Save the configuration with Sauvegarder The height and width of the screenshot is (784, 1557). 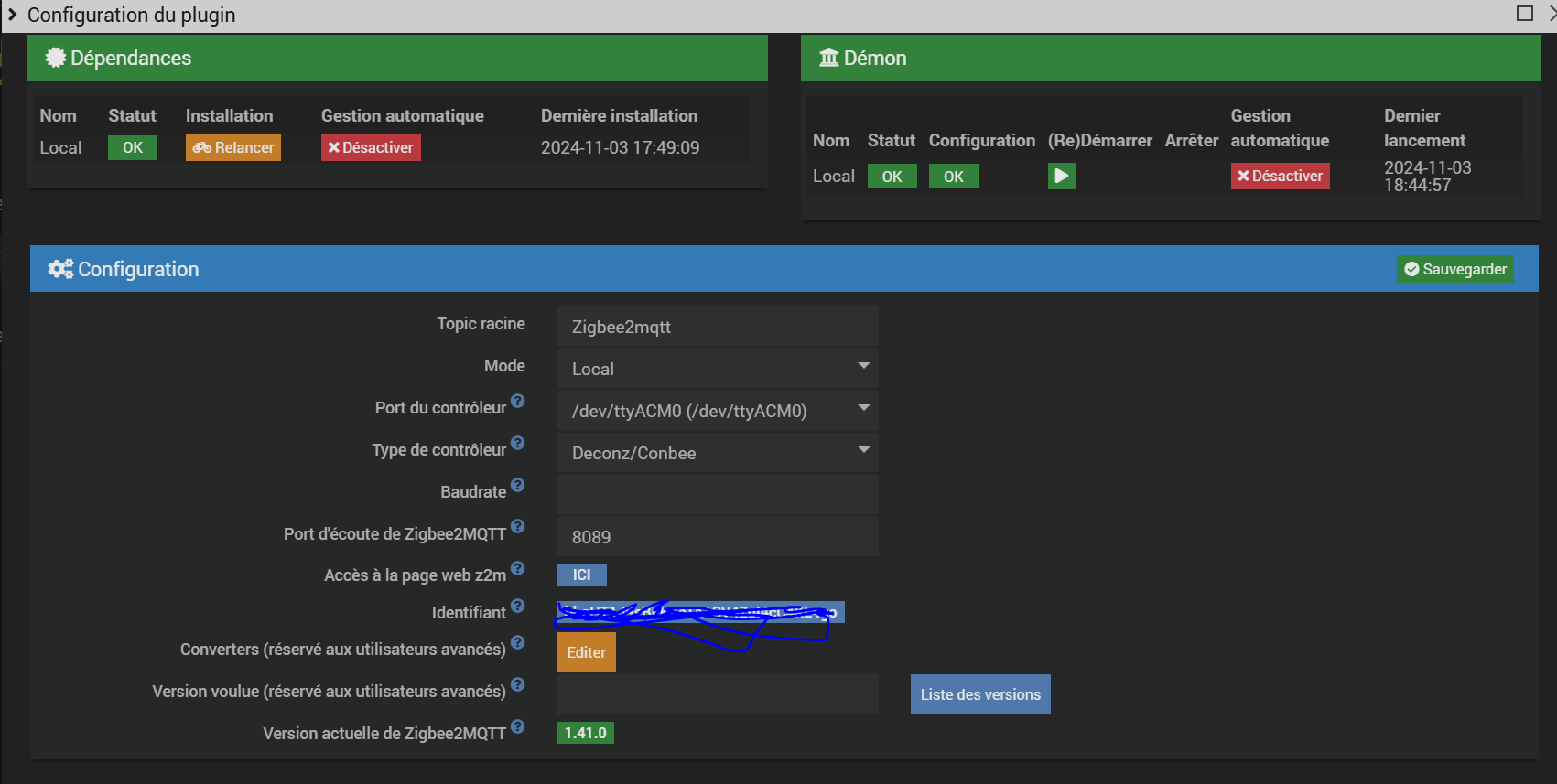point(1454,269)
